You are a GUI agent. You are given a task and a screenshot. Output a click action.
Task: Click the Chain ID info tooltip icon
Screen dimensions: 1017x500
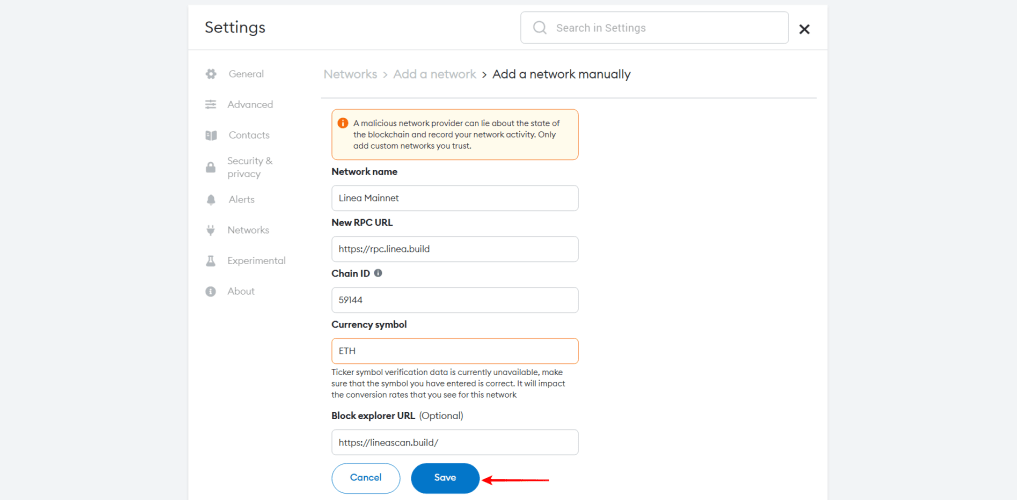pyautogui.click(x=378, y=272)
